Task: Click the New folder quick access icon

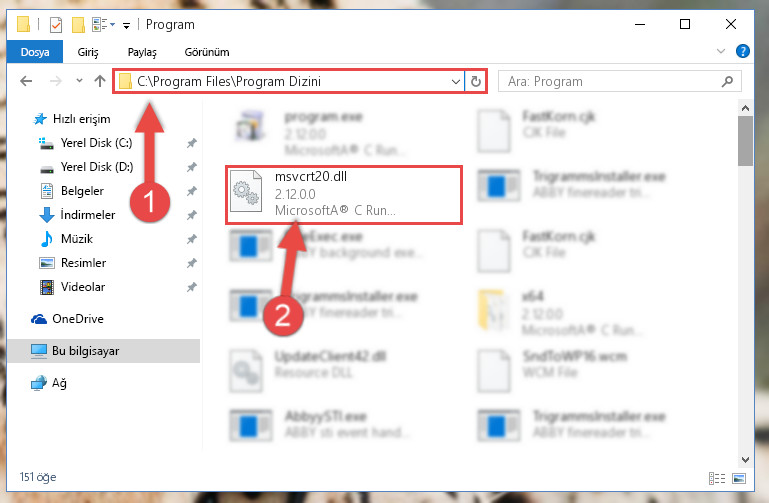Action: point(78,25)
